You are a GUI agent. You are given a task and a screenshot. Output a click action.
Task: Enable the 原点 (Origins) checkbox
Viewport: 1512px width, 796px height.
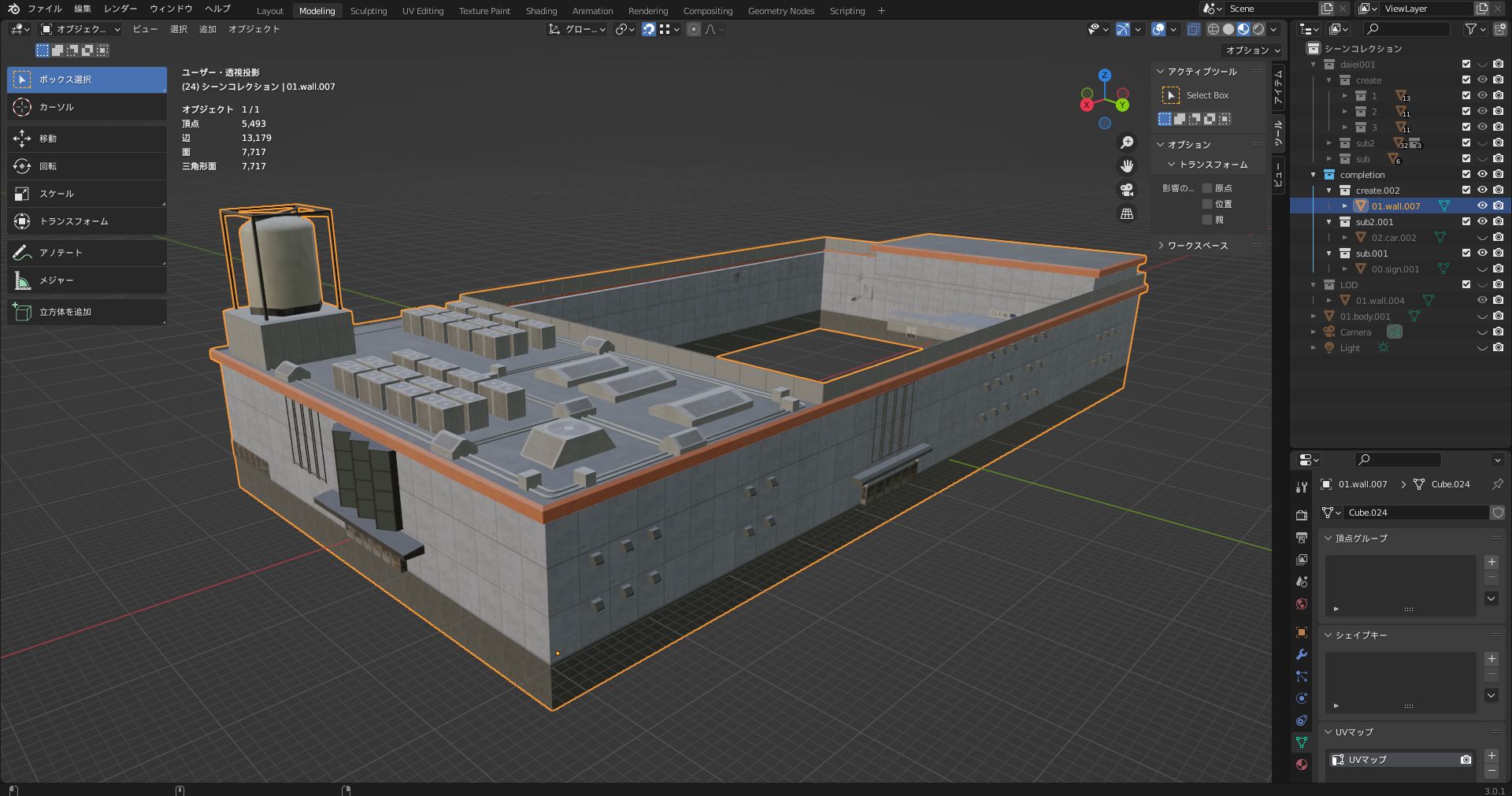(x=1207, y=188)
